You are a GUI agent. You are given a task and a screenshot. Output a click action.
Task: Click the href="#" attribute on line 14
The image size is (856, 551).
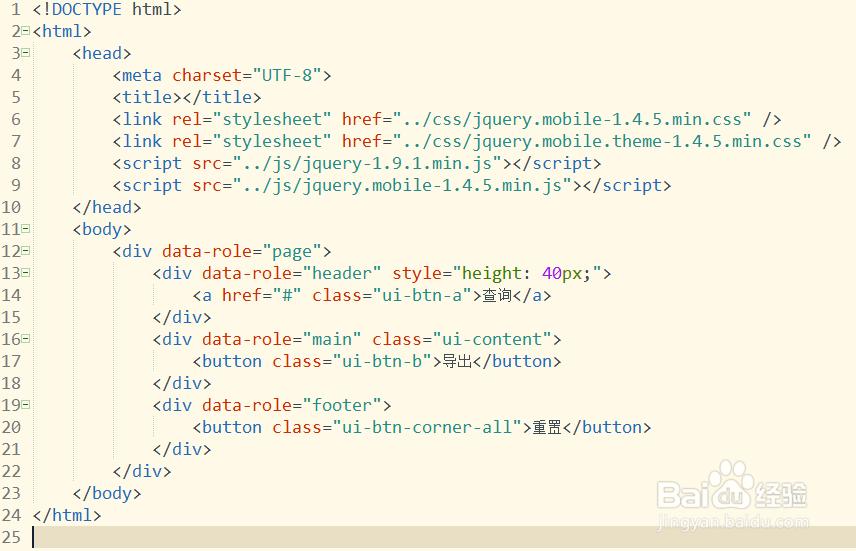(x=261, y=295)
